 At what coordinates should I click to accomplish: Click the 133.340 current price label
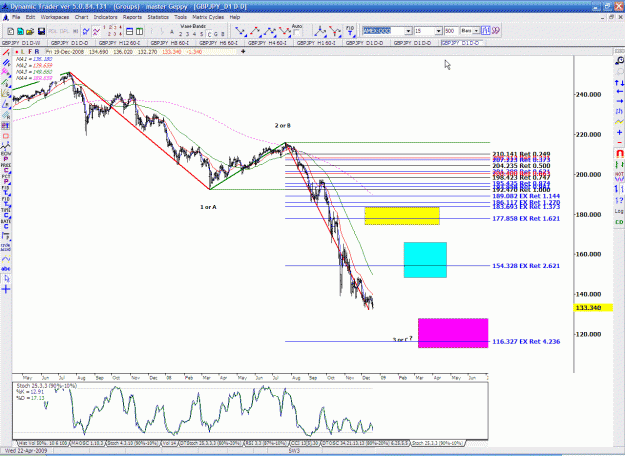coord(593,307)
